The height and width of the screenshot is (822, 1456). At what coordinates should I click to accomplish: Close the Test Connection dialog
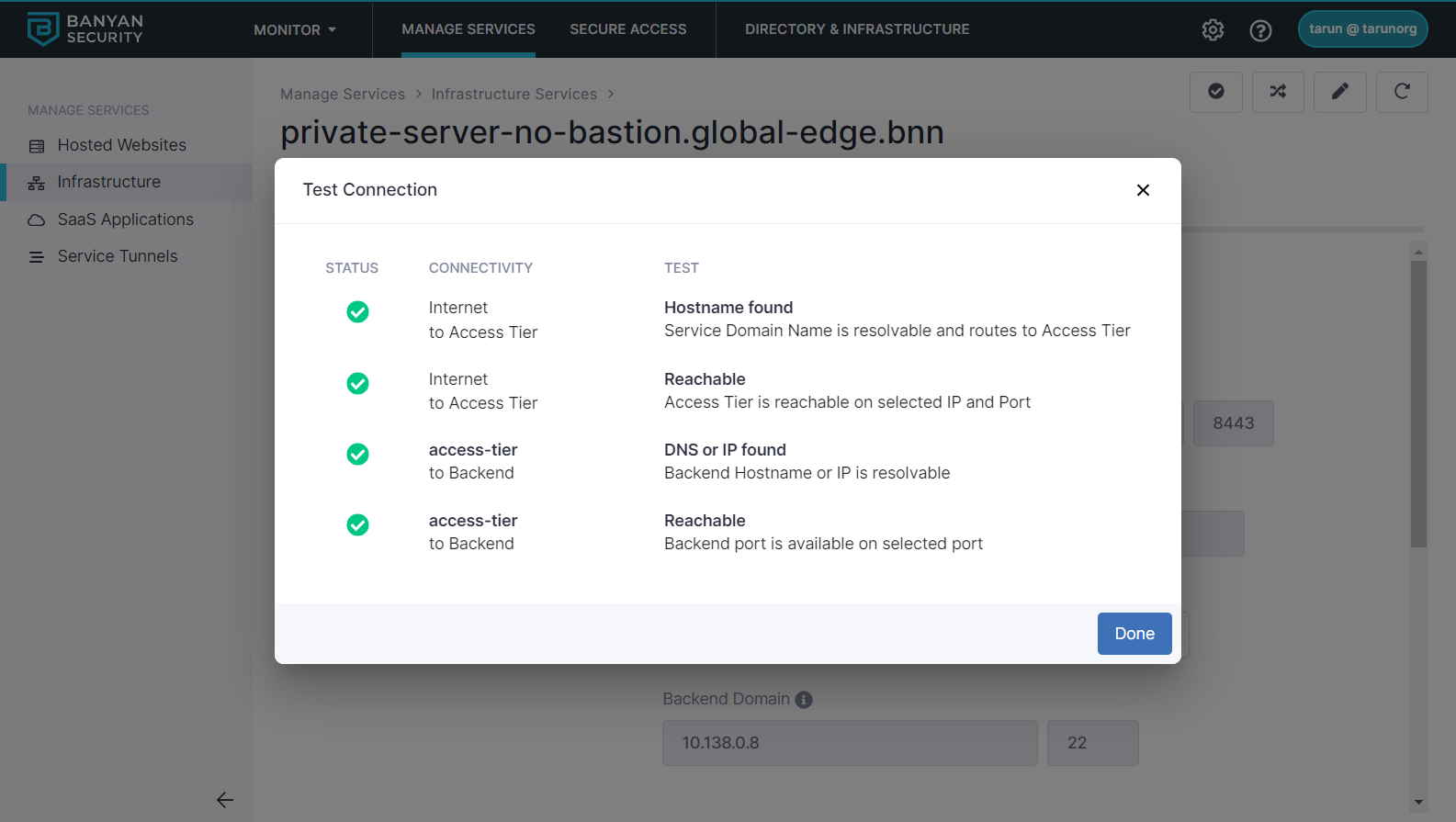(x=1143, y=190)
